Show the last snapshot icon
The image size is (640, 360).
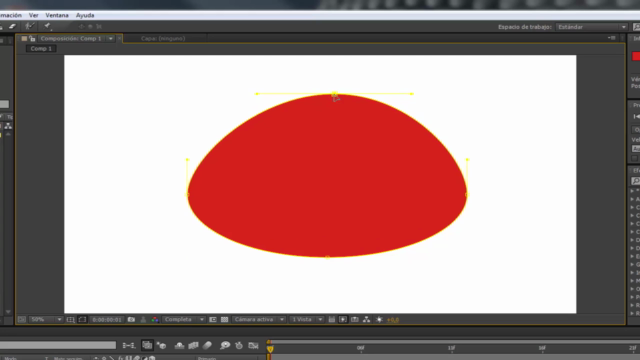click(x=143, y=320)
